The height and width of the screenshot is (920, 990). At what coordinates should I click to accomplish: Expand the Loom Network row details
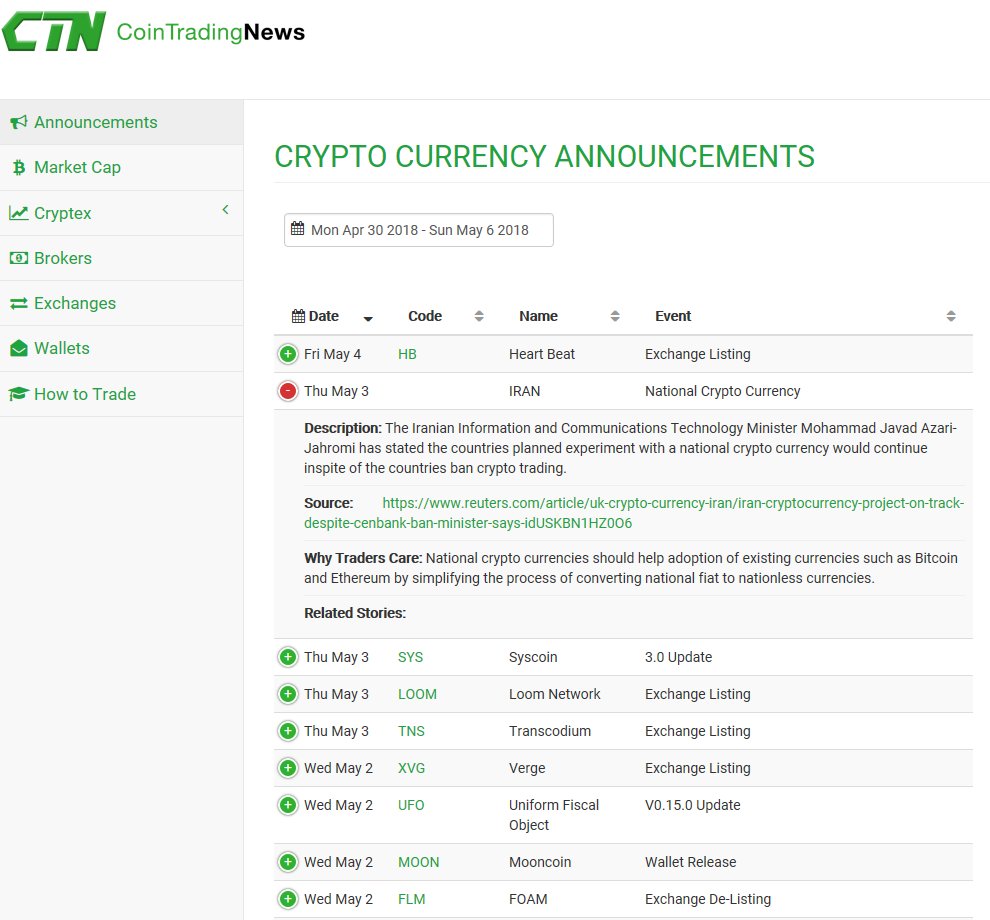(x=288, y=695)
